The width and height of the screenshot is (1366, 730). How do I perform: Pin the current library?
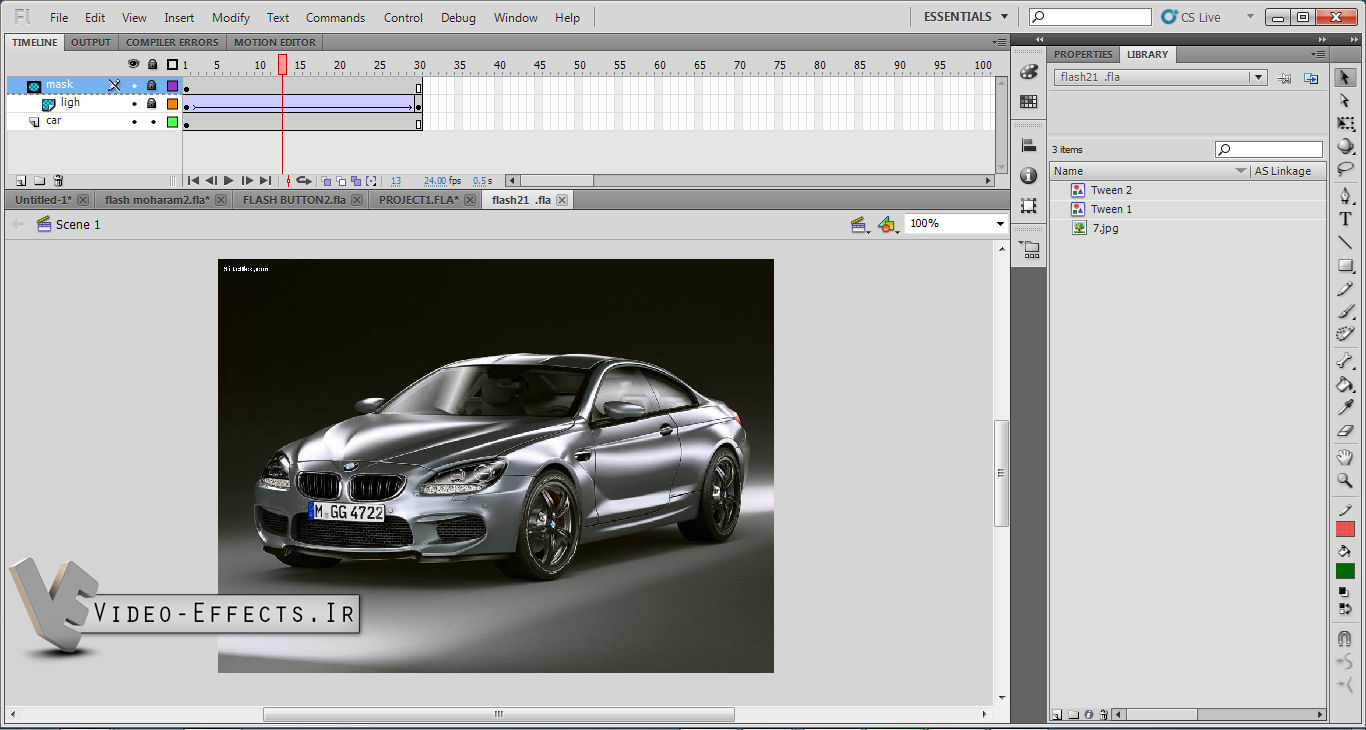click(x=1285, y=78)
